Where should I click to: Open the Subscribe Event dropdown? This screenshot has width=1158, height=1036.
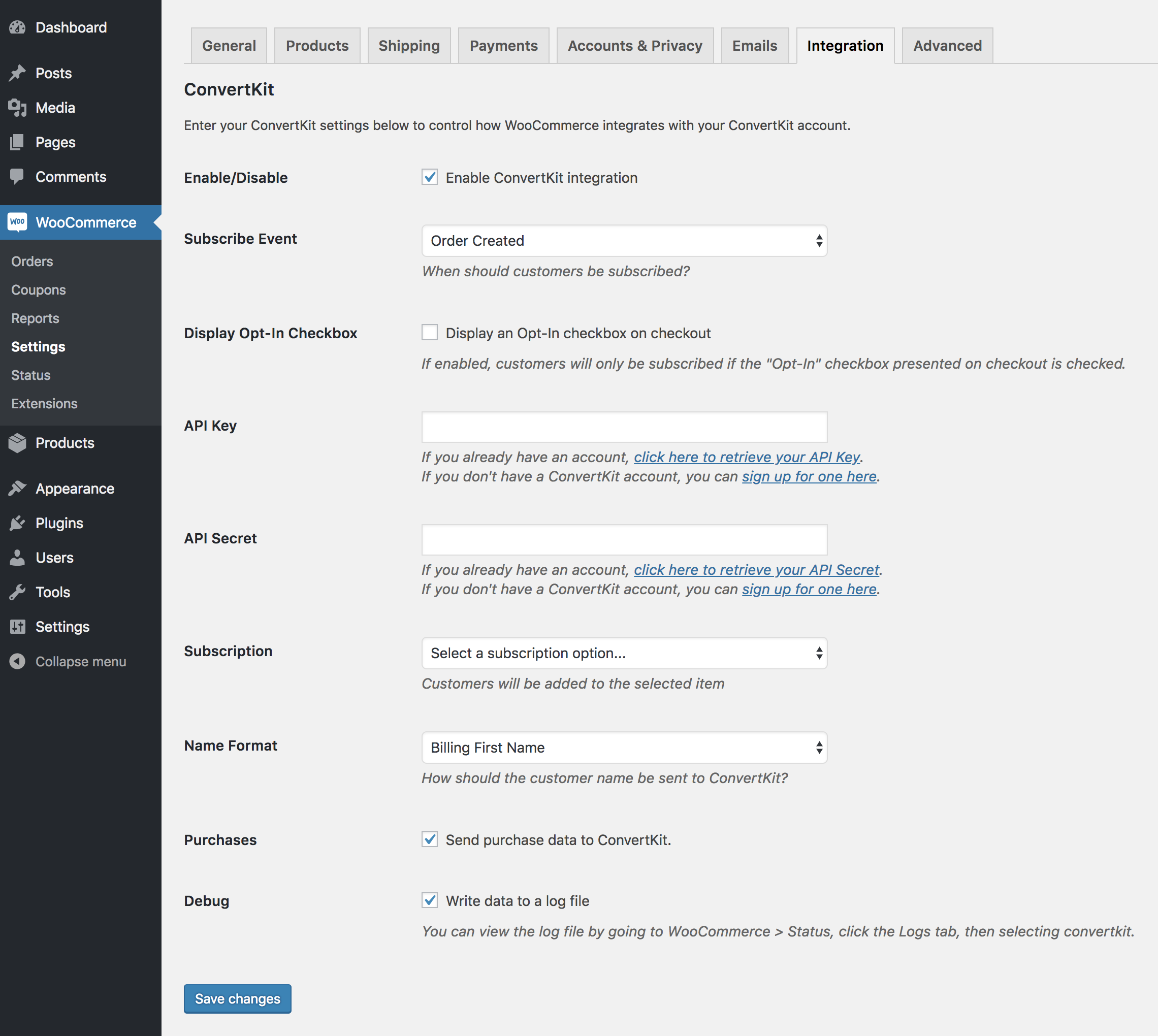coord(624,241)
